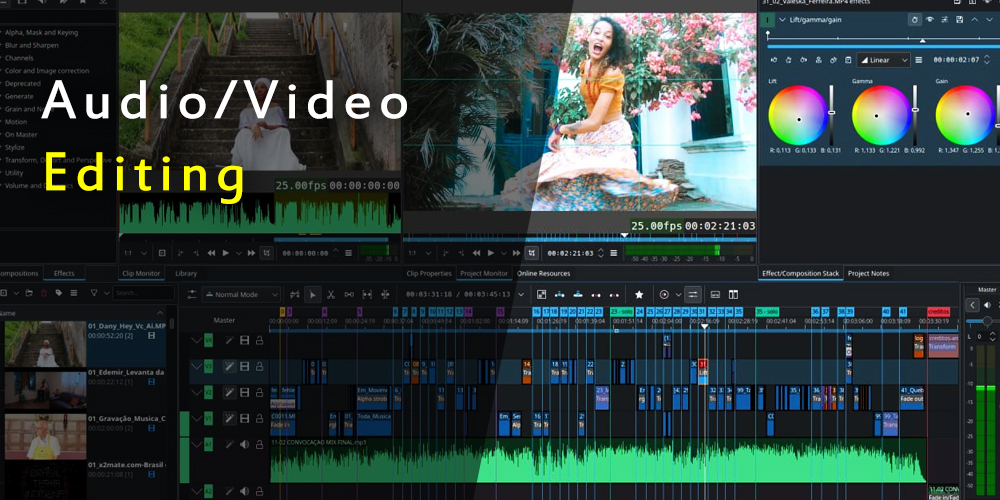
Task: Fast forward in the Clip Monitor
Action: 251,253
